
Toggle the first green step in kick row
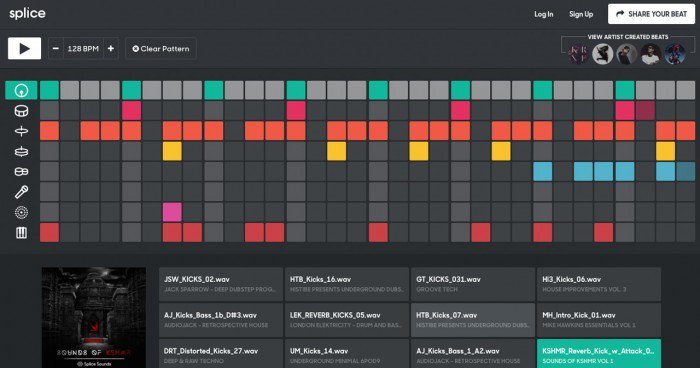[49, 90]
